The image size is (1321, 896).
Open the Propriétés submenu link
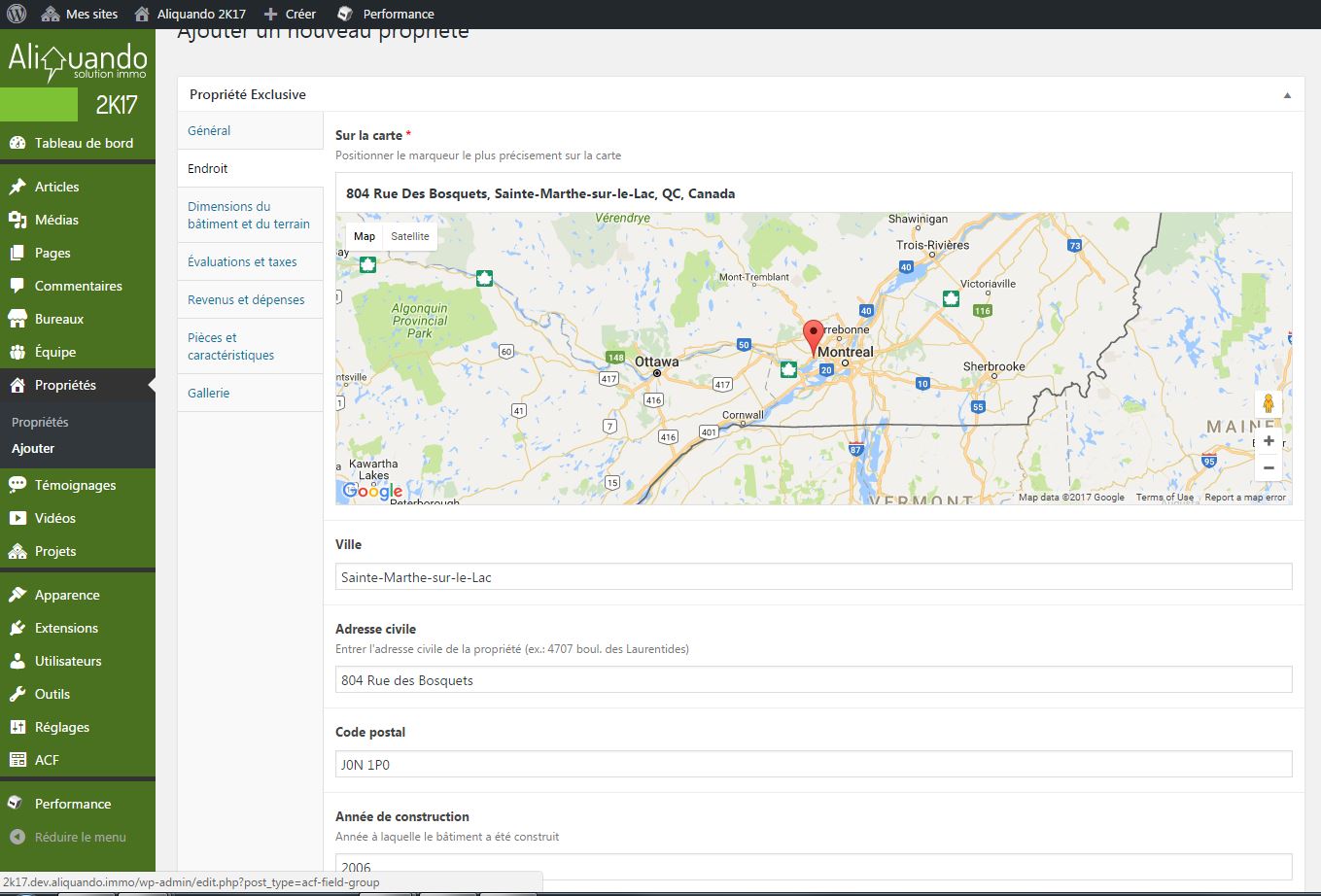coord(40,423)
